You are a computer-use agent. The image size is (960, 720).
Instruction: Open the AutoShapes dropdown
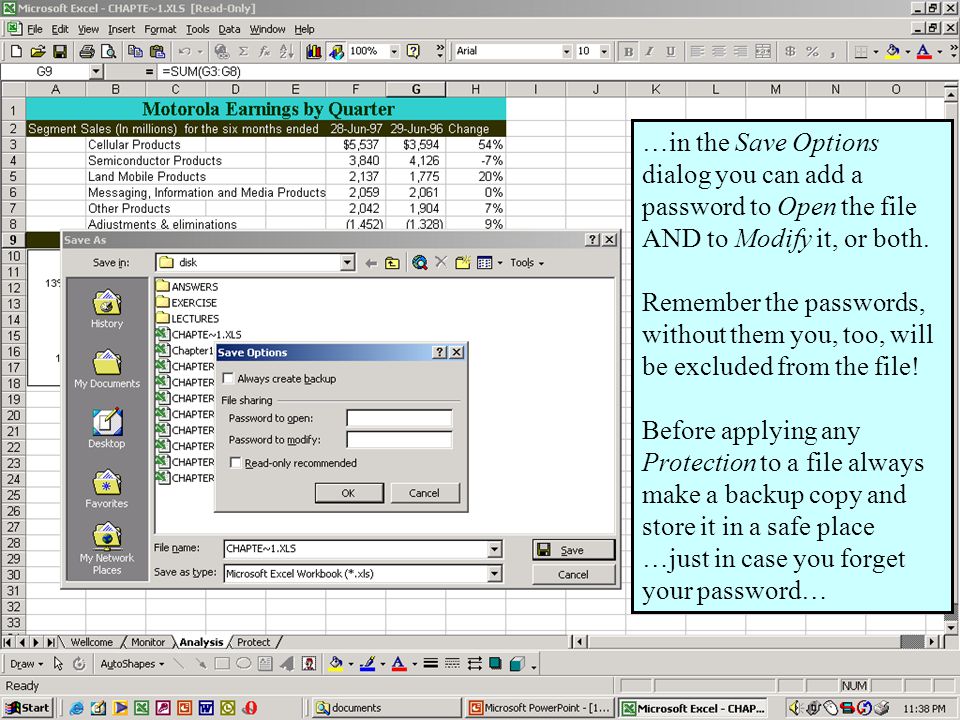click(x=132, y=664)
